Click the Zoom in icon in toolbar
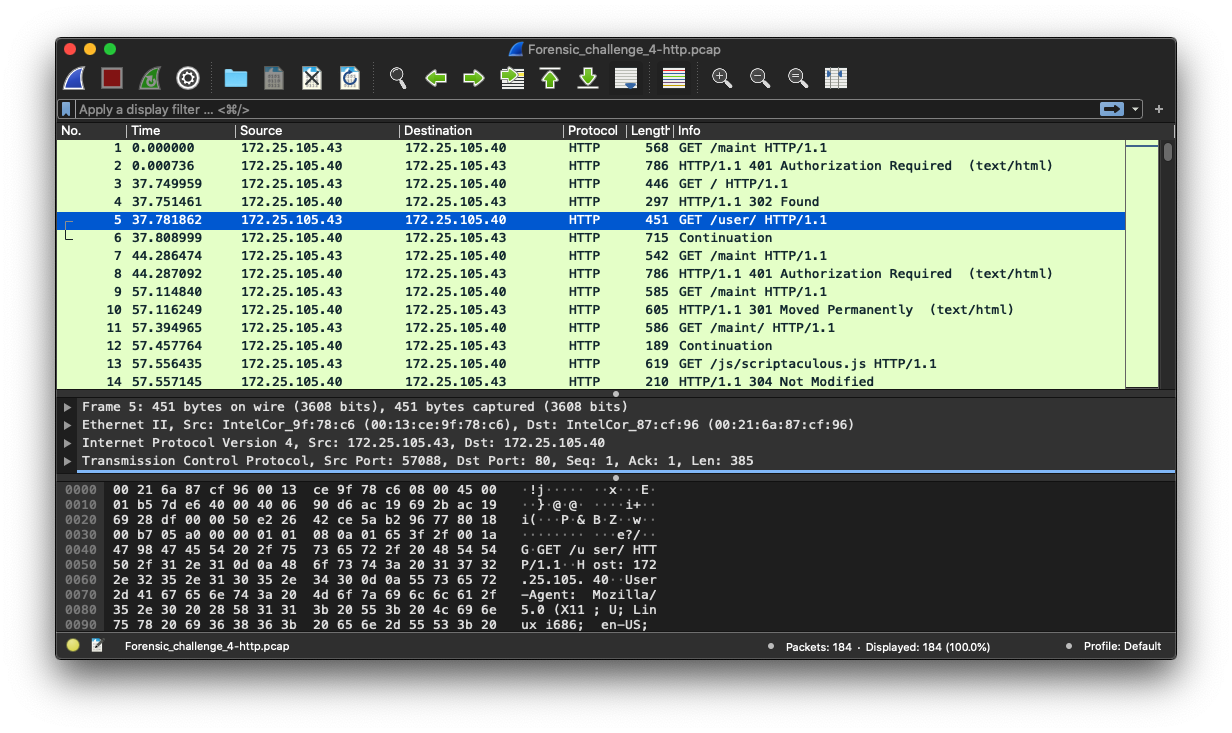Viewport: 1232px width, 733px height. tap(722, 78)
